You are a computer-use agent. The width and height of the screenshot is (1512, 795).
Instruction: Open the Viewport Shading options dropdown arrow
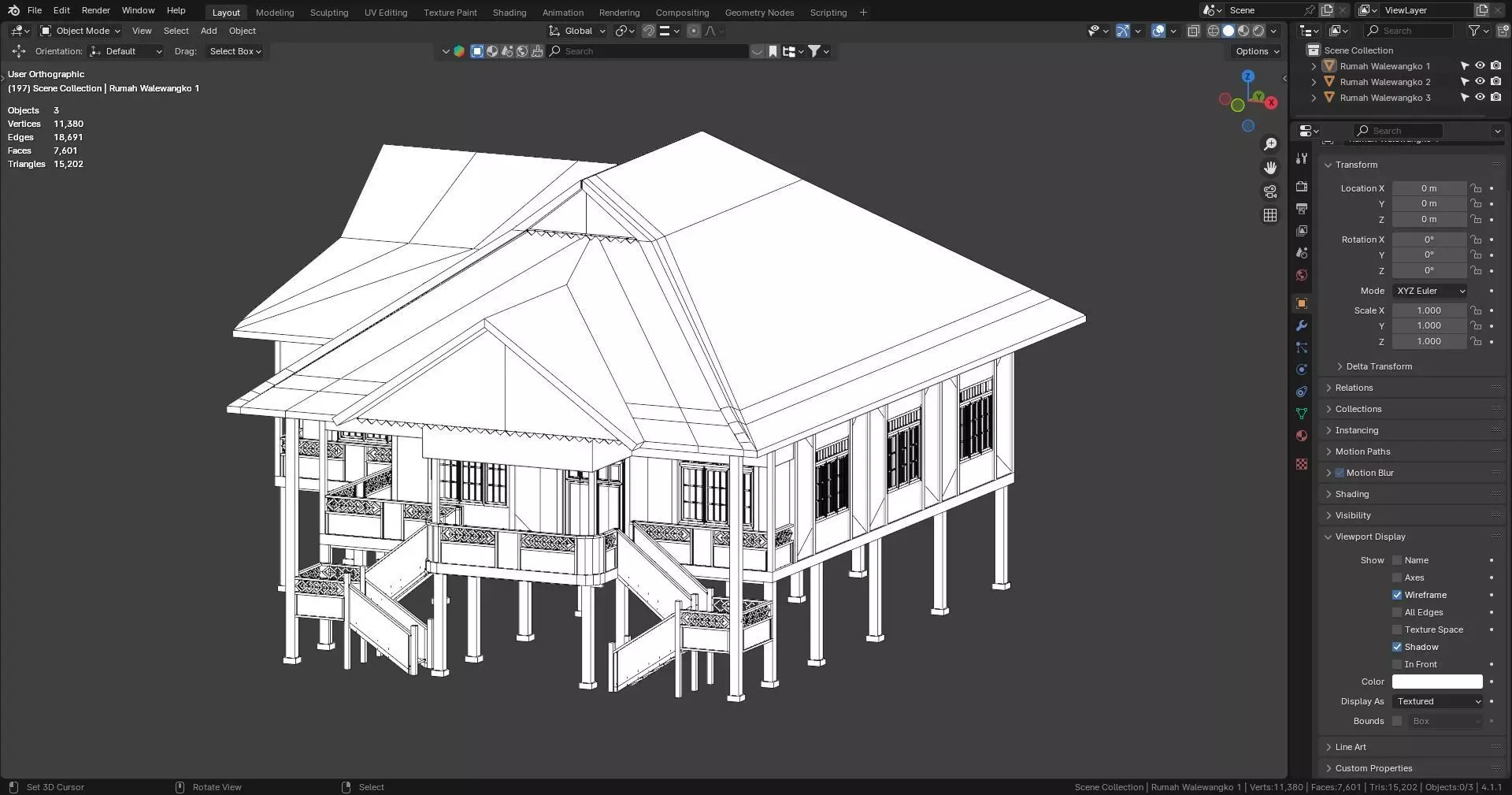pos(1273,31)
